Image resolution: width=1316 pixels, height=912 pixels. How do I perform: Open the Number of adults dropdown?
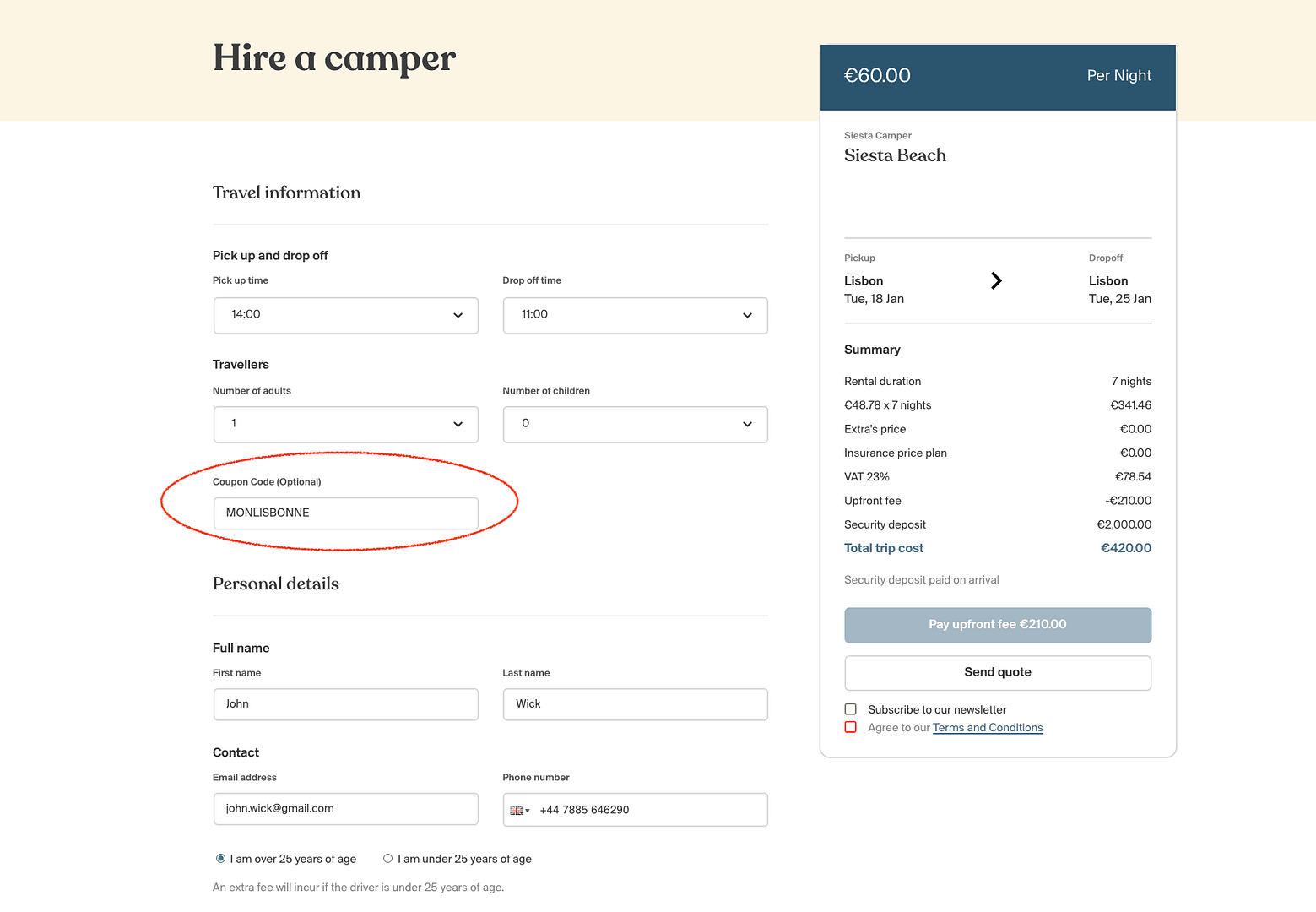[x=345, y=424]
